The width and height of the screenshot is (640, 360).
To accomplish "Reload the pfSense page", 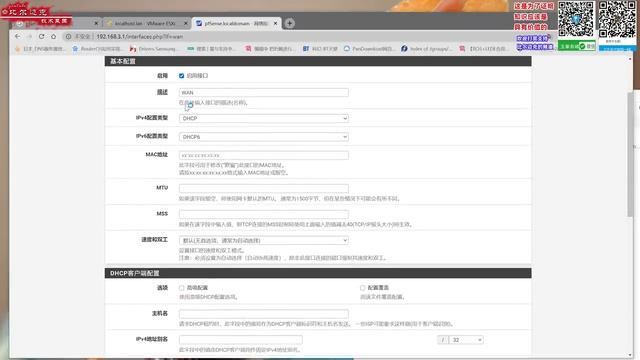I will click(x=41, y=36).
